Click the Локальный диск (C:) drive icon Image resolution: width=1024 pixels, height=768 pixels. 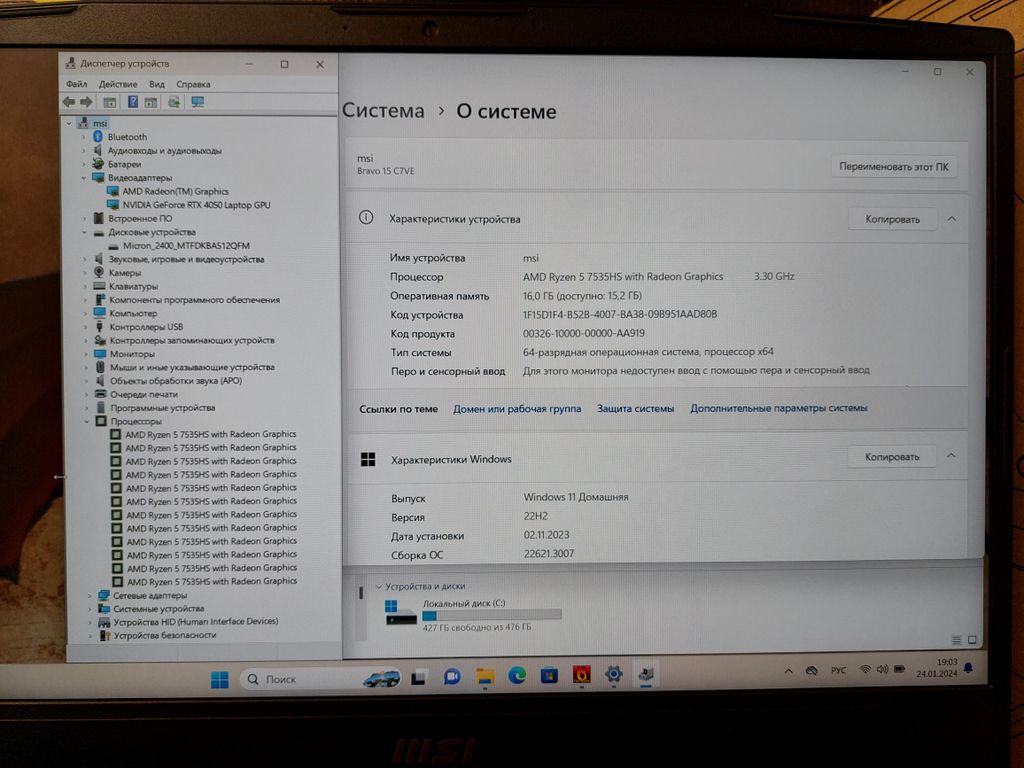point(400,613)
